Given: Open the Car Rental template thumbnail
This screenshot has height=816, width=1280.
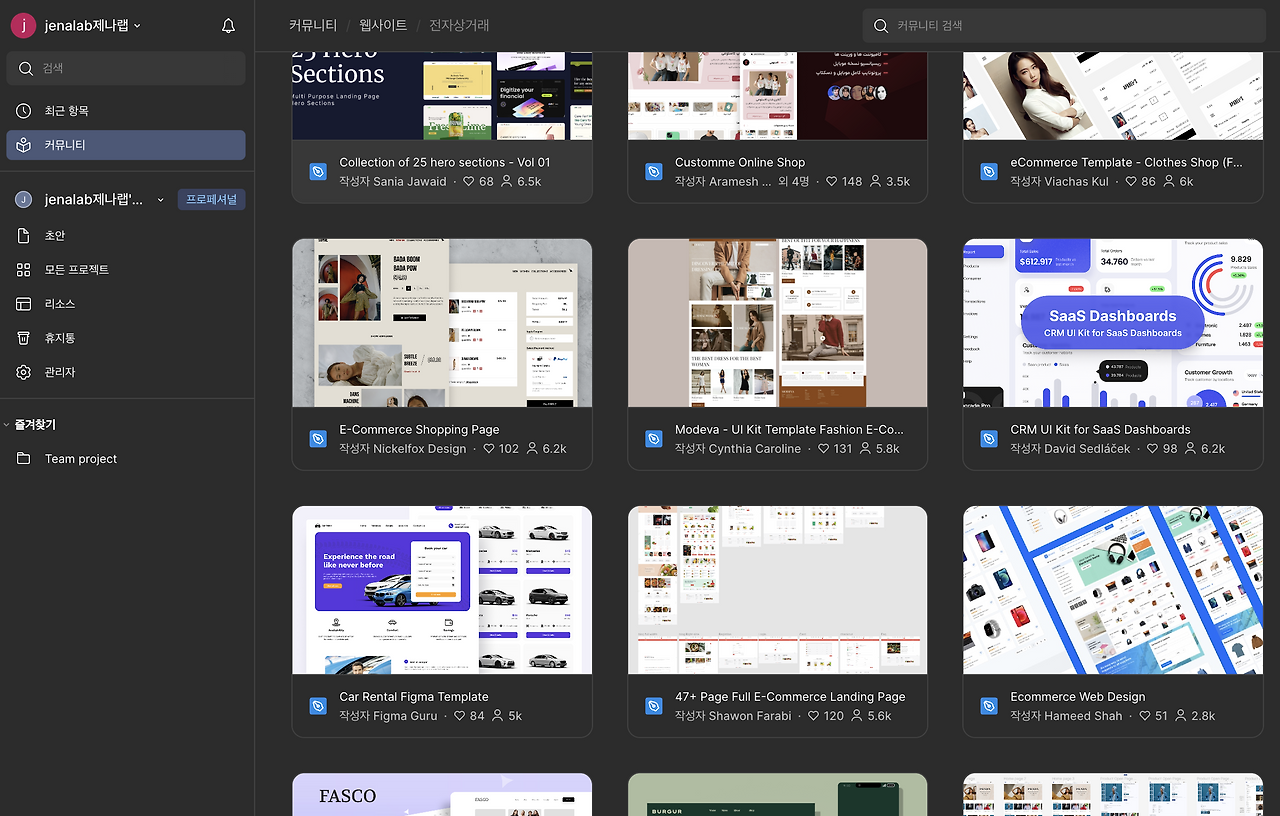Looking at the screenshot, I should [x=442, y=590].
